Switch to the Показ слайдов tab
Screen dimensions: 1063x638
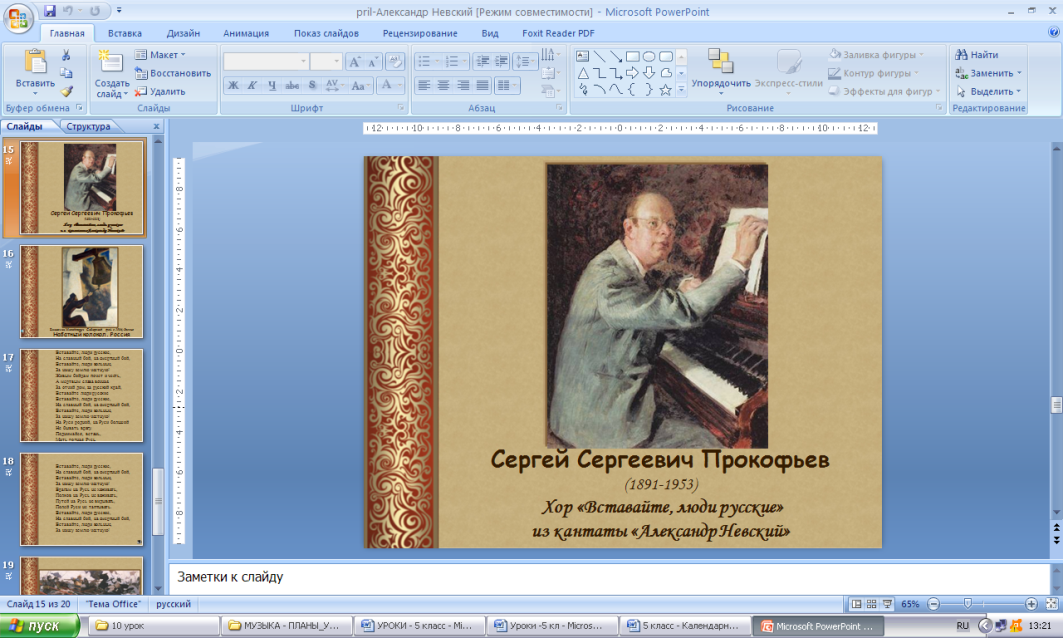coord(326,33)
